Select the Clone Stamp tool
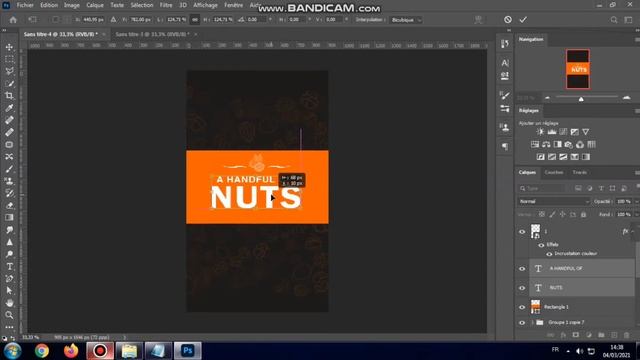This screenshot has height=360, width=640. [x=9, y=181]
